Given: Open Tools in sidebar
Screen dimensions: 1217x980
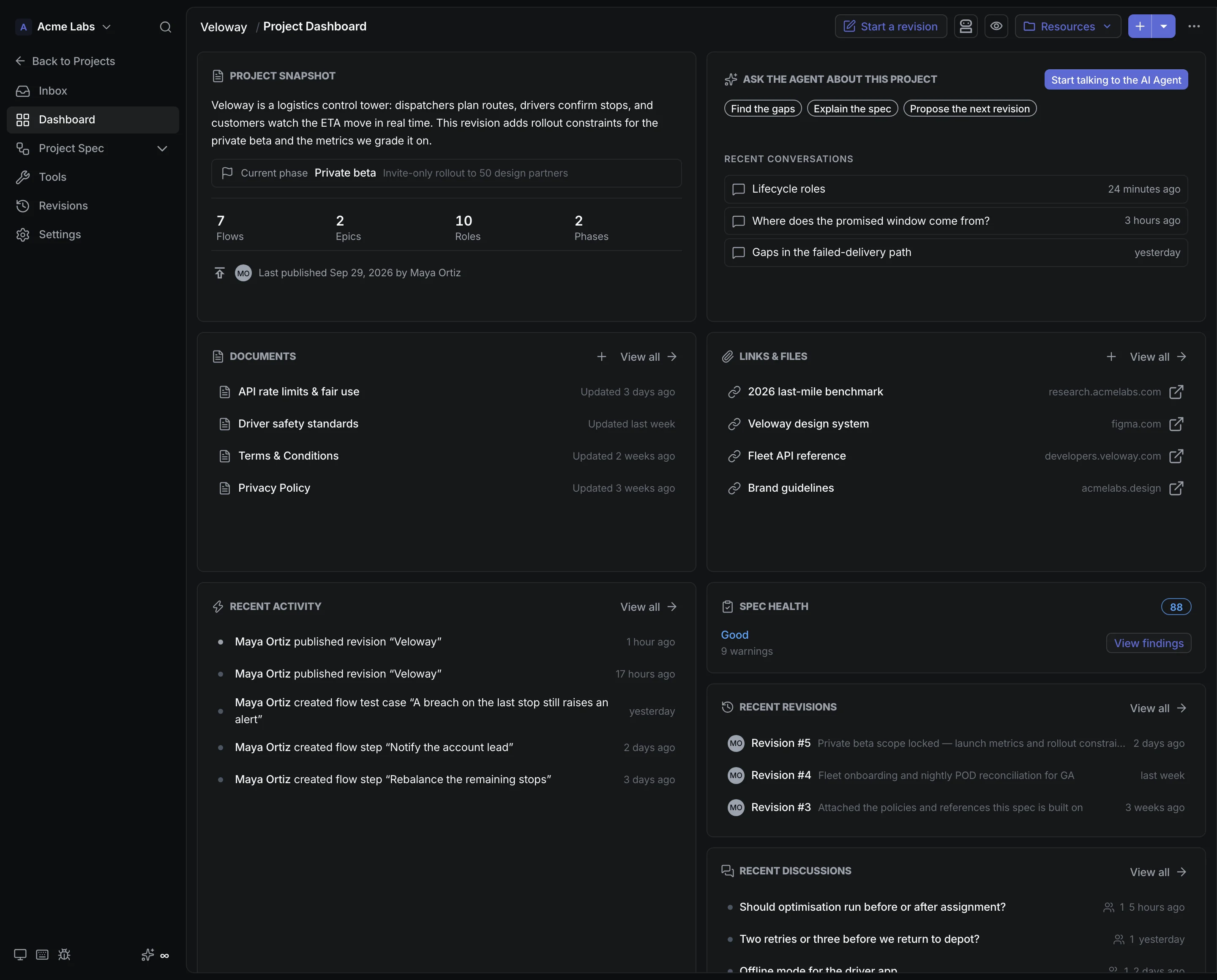Looking at the screenshot, I should click(x=93, y=177).
